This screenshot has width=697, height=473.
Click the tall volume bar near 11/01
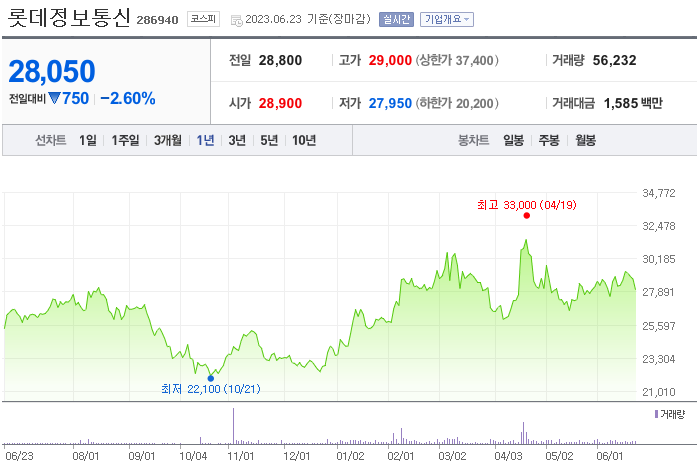[x=233, y=426]
